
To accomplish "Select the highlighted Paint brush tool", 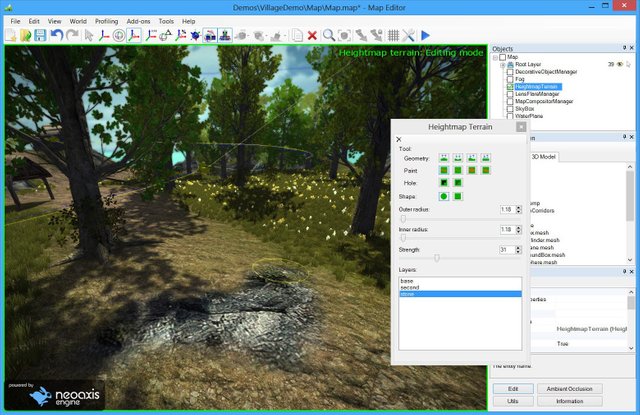I will (x=444, y=170).
